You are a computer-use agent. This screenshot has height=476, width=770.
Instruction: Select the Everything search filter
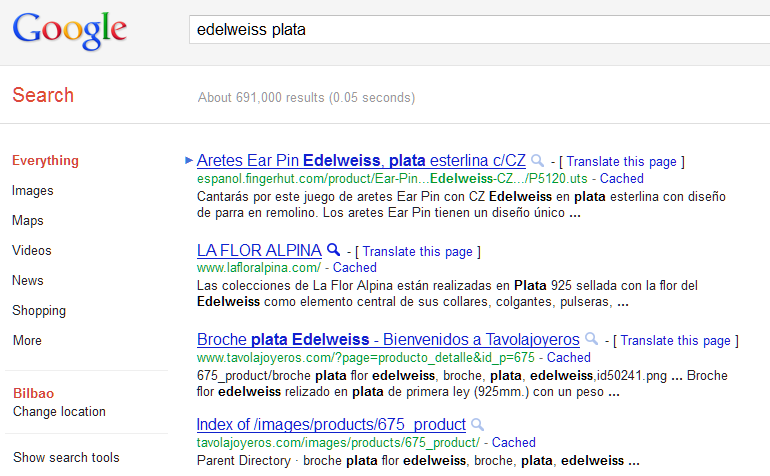[45, 161]
